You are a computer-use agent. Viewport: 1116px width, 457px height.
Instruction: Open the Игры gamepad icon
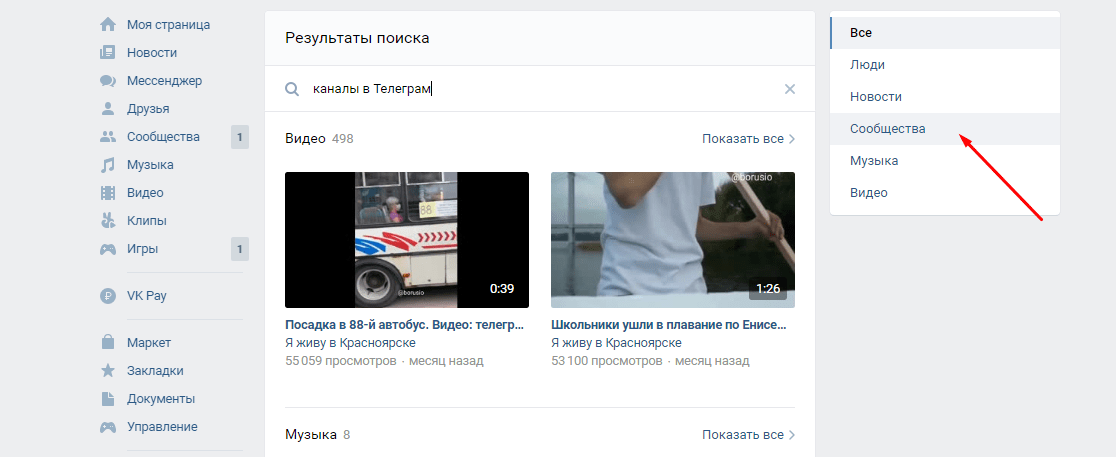[108, 248]
